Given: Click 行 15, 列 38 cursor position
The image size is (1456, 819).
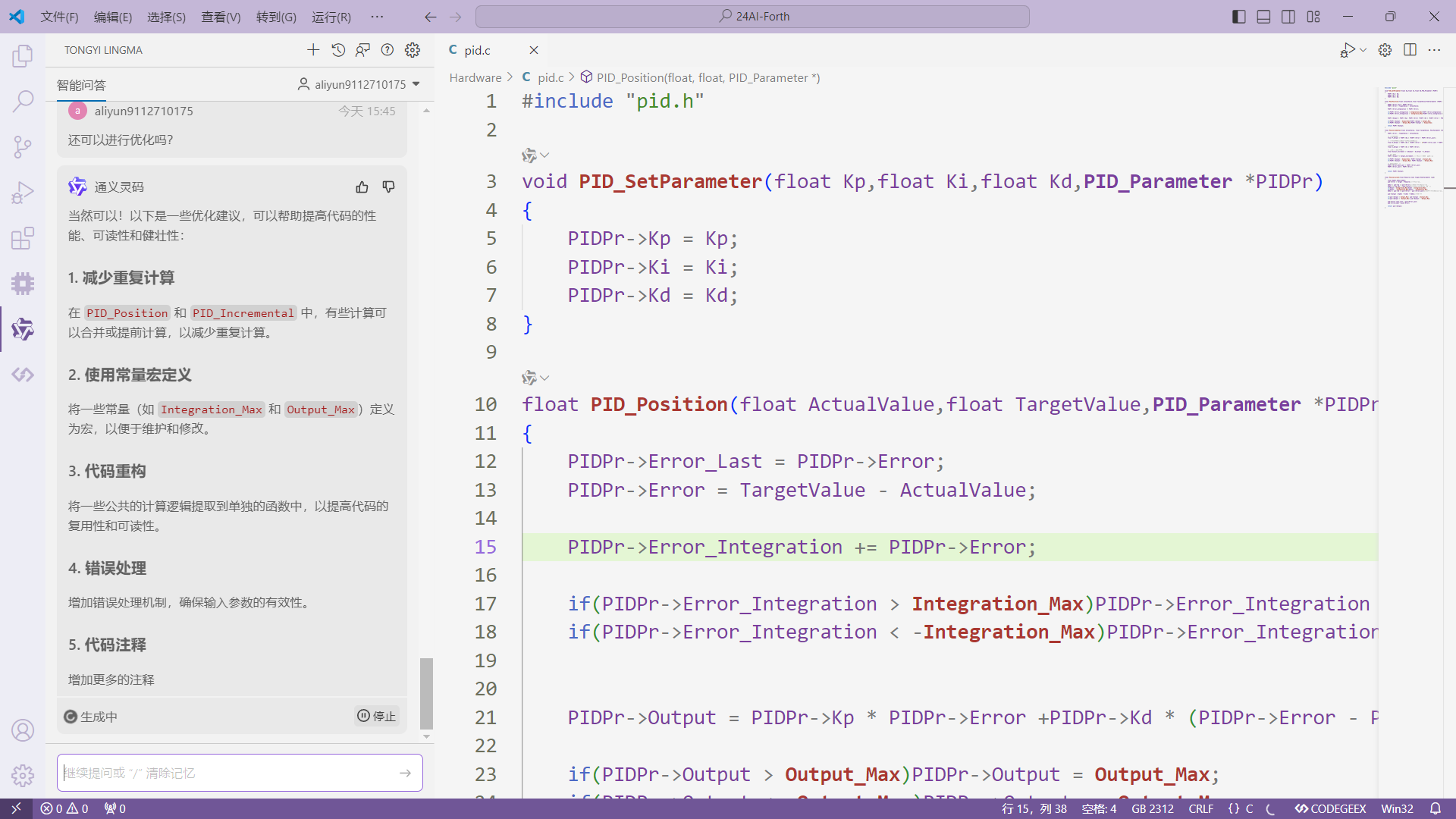Looking at the screenshot, I should pos(1034,808).
